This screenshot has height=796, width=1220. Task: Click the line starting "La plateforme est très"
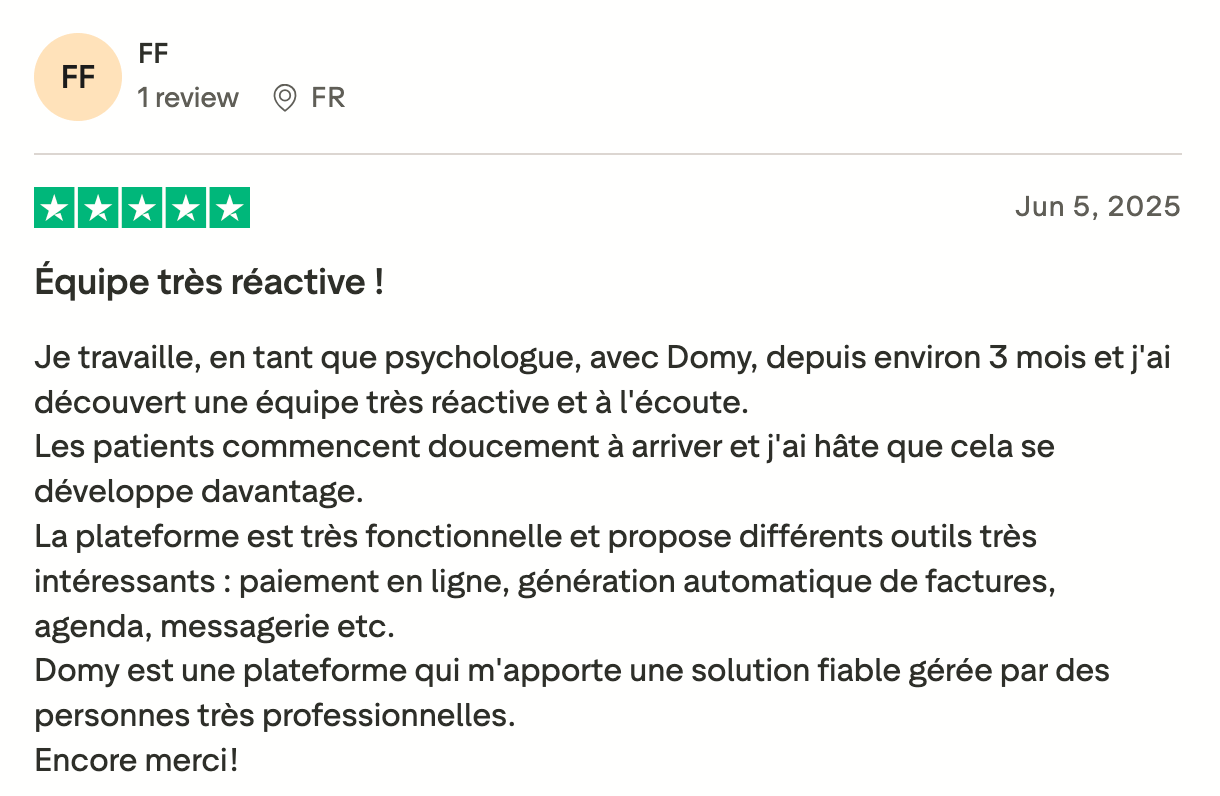(x=535, y=537)
